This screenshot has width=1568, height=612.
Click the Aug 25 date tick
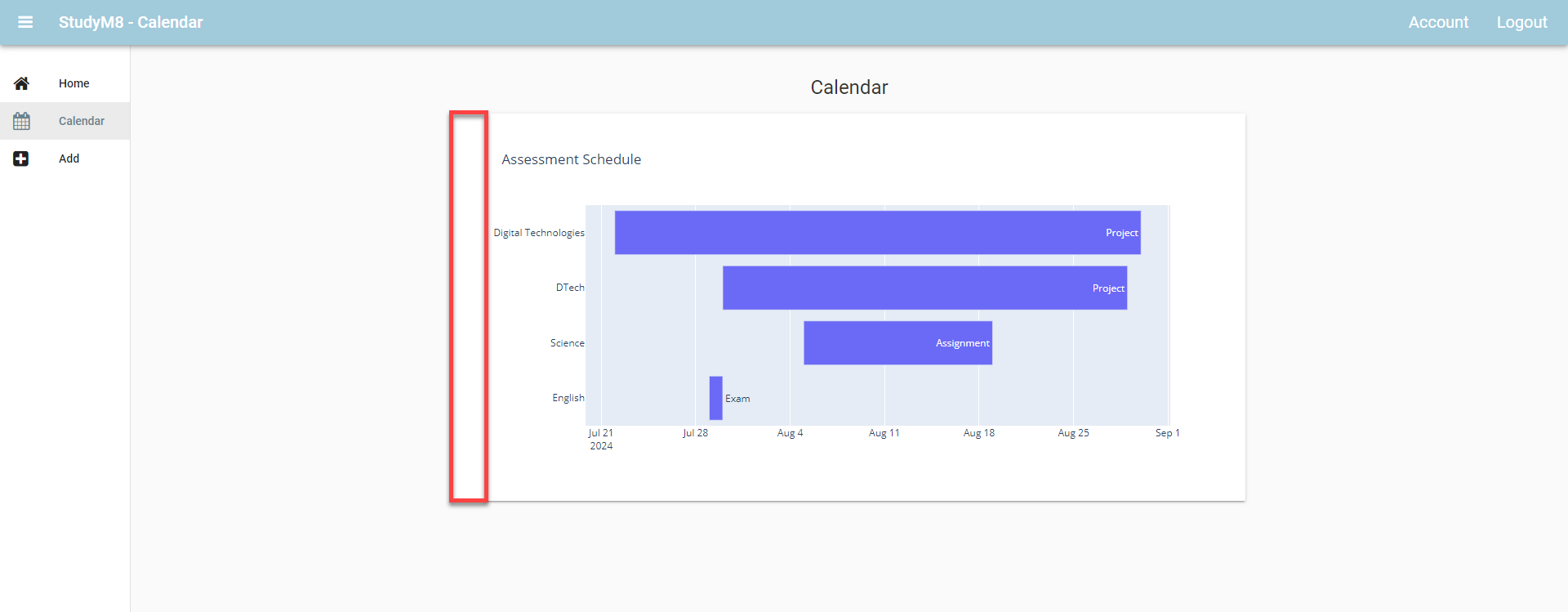coord(1074,433)
